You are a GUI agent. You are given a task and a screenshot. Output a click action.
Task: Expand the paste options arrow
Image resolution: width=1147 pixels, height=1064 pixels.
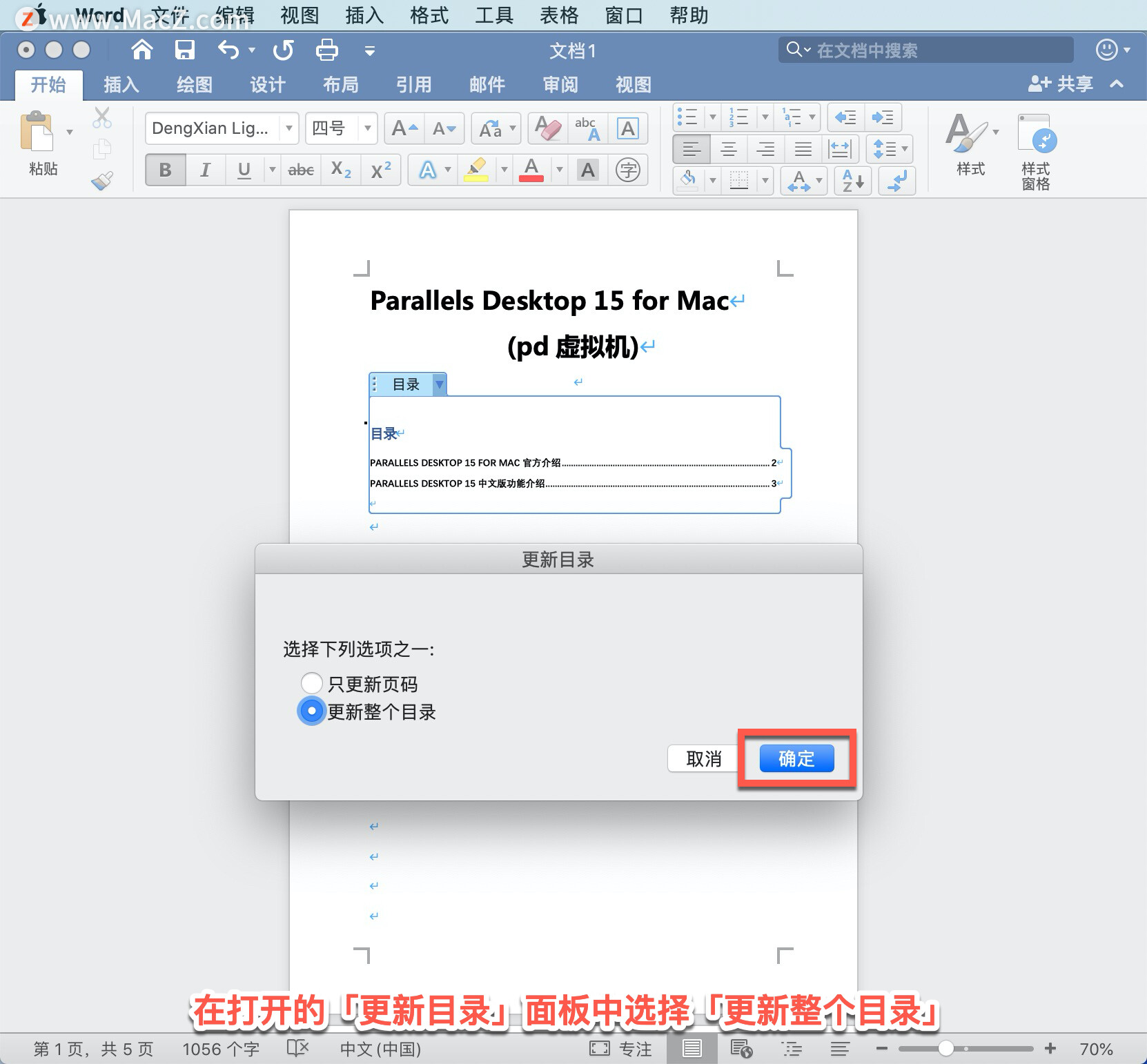(69, 132)
